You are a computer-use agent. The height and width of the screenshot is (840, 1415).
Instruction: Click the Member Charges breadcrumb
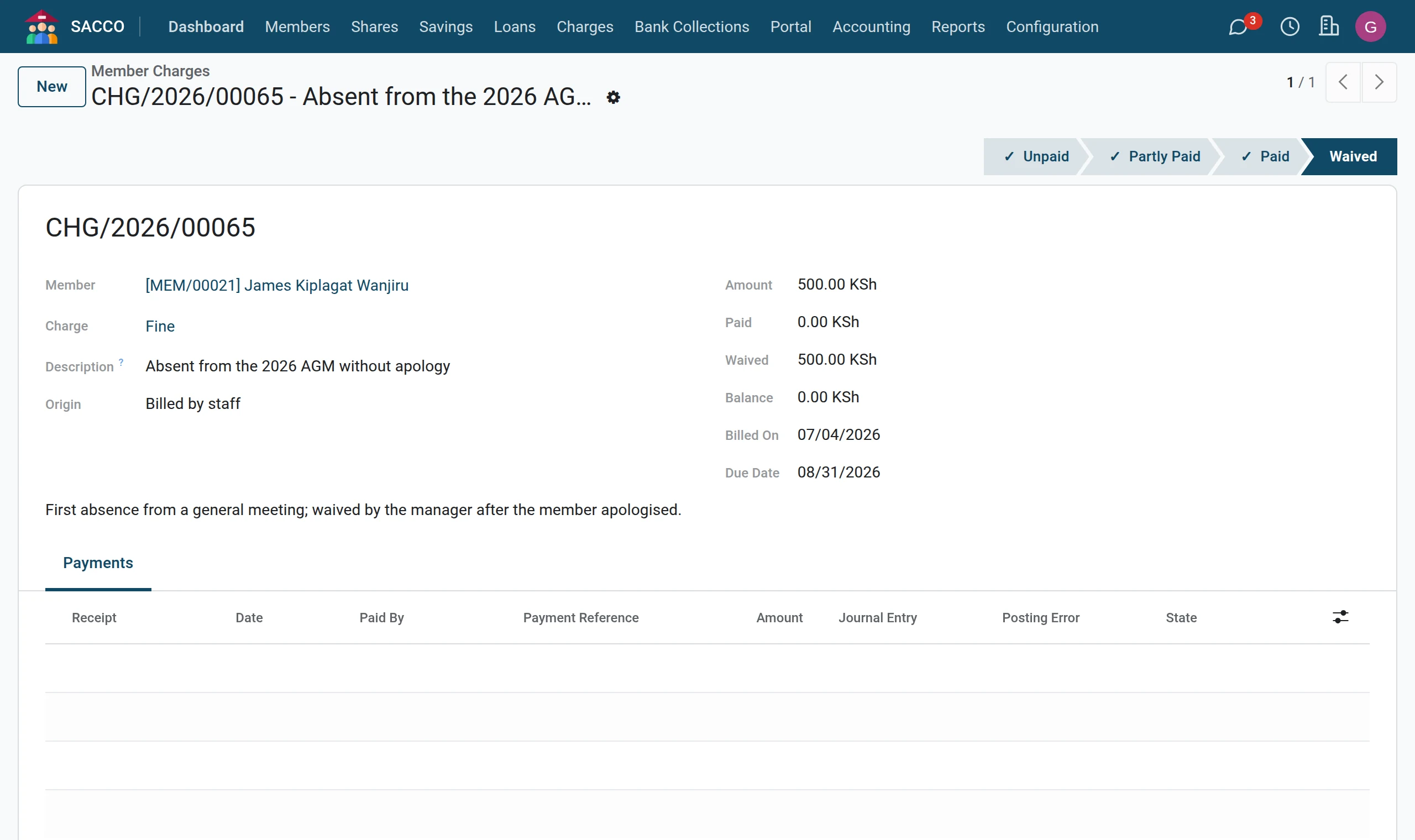tap(150, 71)
